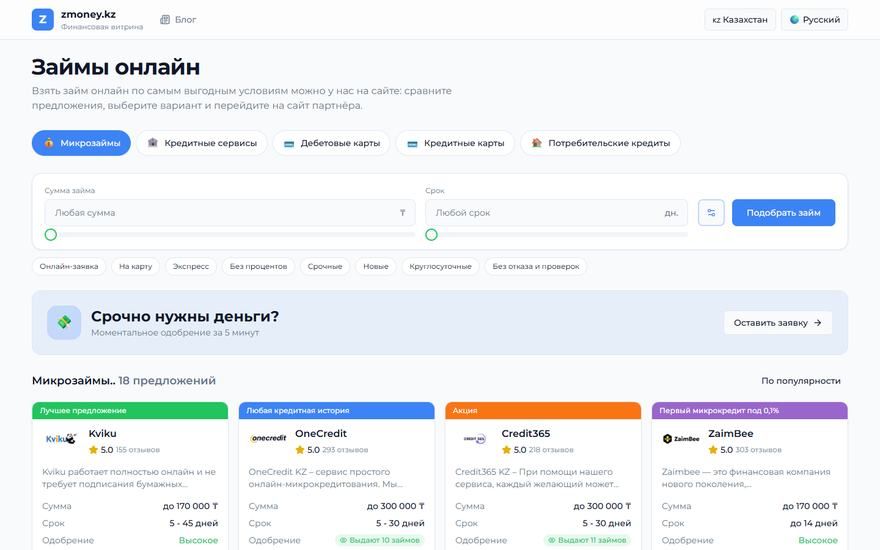Click ZaimBee's Высокое approval value

pyautogui.click(x=818, y=540)
